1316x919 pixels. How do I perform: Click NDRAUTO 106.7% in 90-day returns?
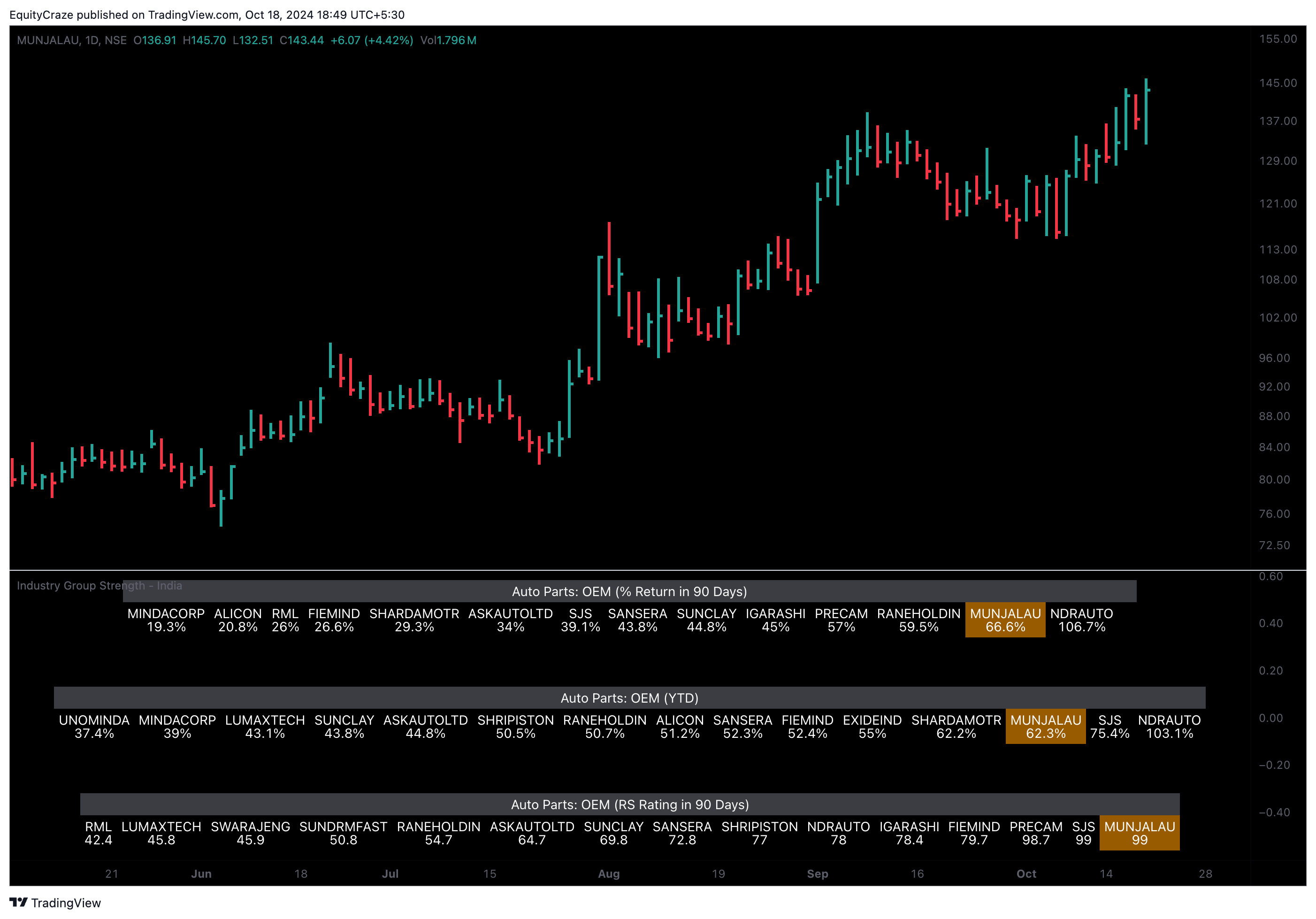1082,620
